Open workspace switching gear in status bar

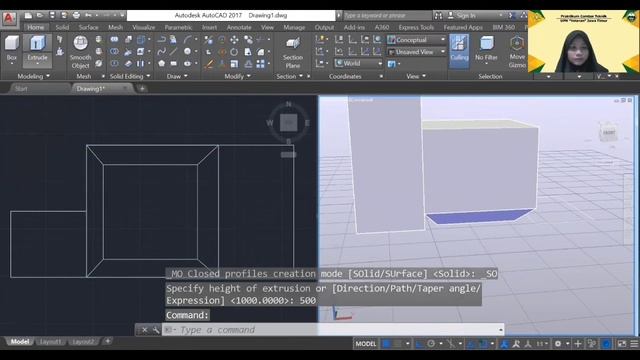point(558,344)
